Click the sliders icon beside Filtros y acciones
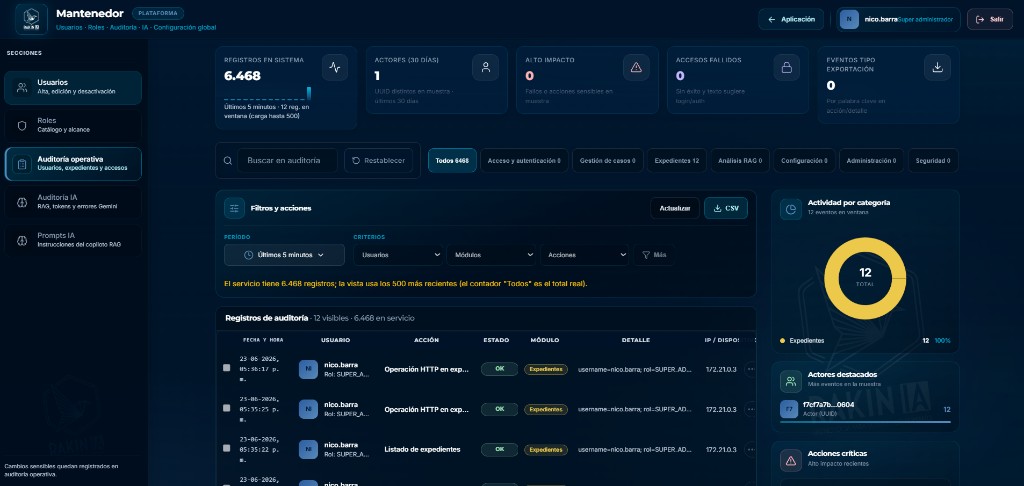1024x486 pixels. pos(234,208)
